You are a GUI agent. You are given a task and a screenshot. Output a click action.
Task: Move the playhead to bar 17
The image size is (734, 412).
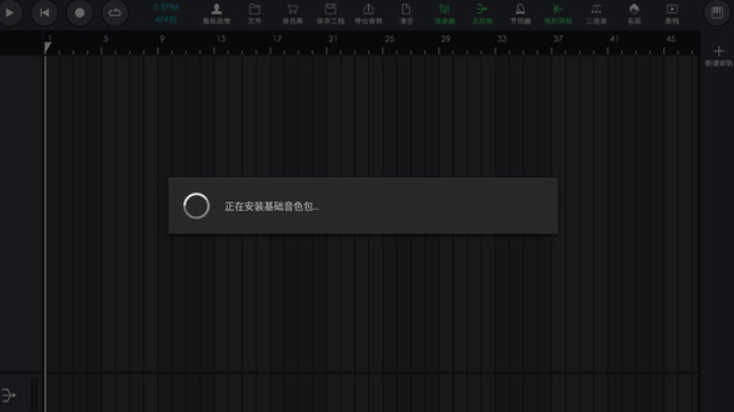coord(277,39)
